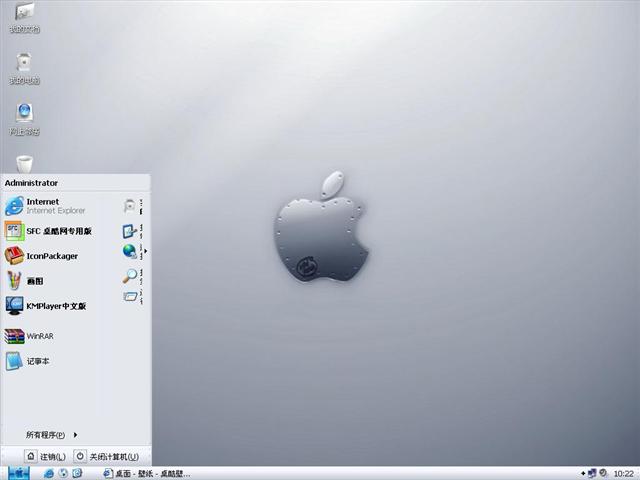Click the third Quick Launch icon on taskbar
This screenshot has width=640, height=480.
tap(77, 473)
